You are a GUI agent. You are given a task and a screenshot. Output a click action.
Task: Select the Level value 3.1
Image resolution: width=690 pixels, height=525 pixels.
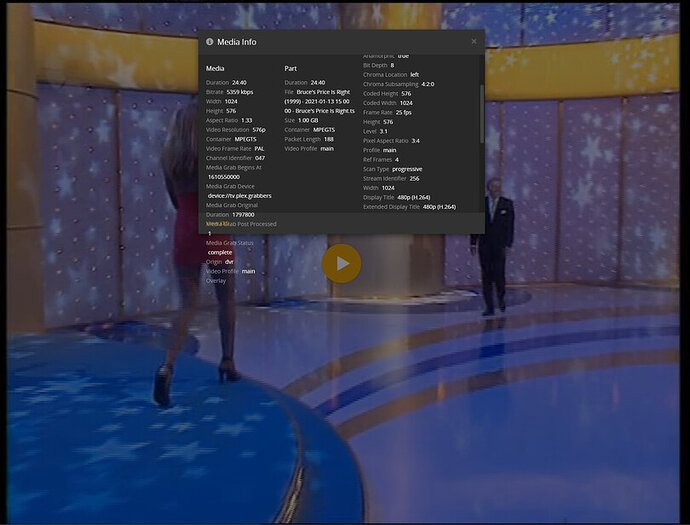click(383, 132)
